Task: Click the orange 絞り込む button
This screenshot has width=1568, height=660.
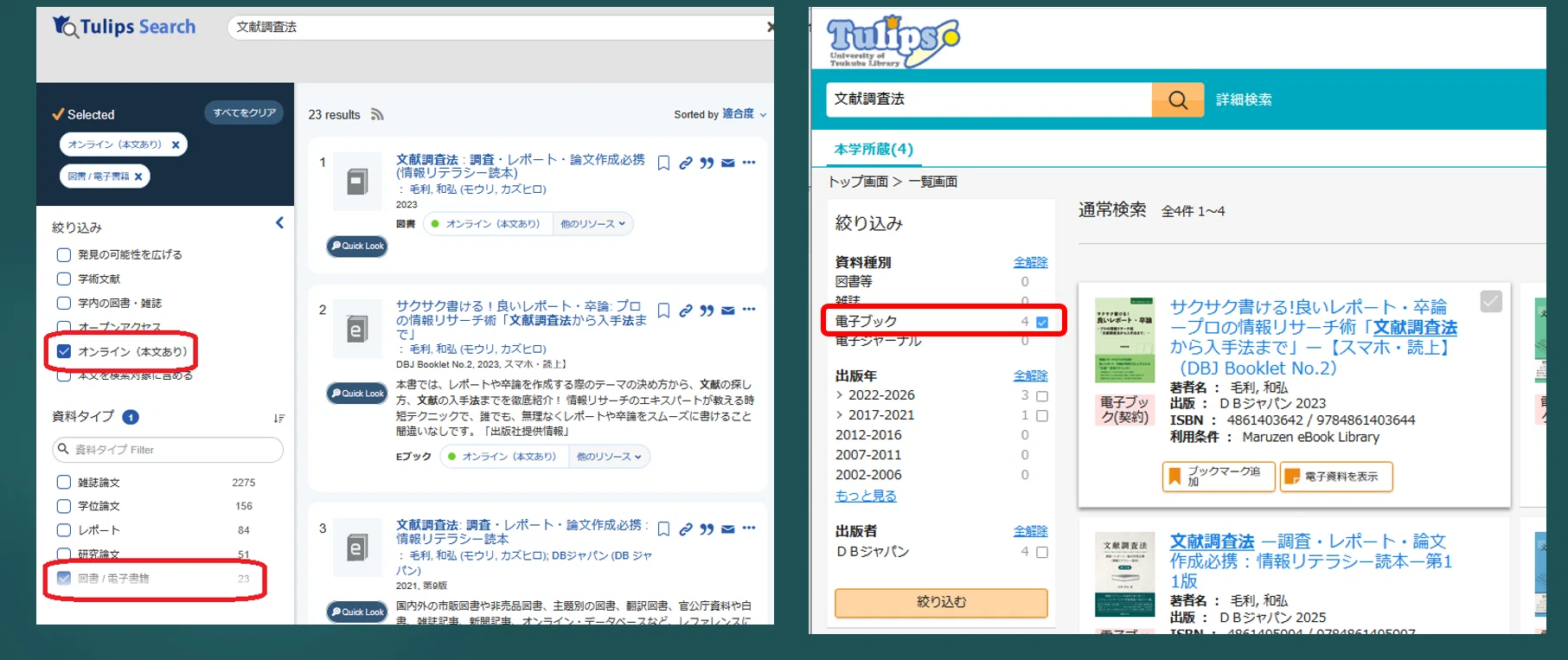Action: pos(941,602)
